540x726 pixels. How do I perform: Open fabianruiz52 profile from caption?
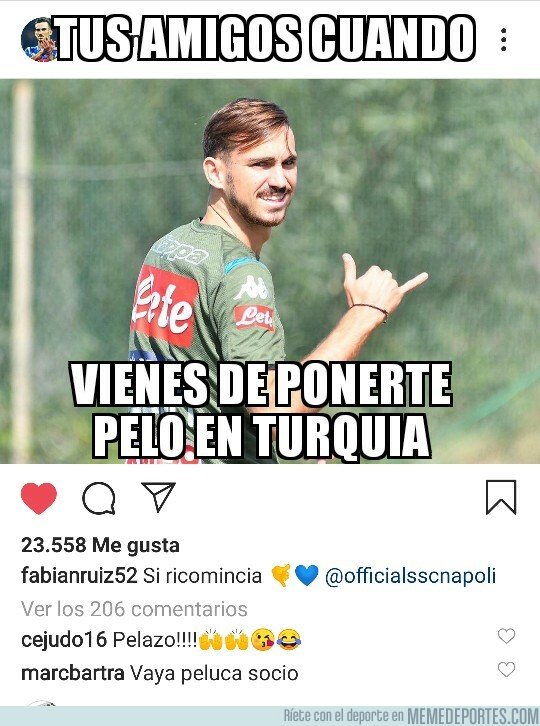[x=79, y=576]
